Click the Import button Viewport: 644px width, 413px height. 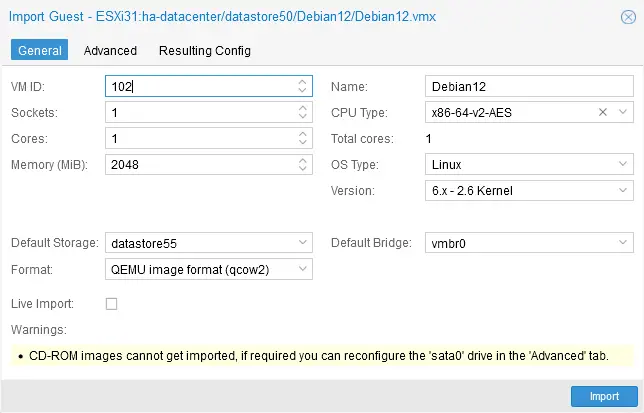pos(604,396)
